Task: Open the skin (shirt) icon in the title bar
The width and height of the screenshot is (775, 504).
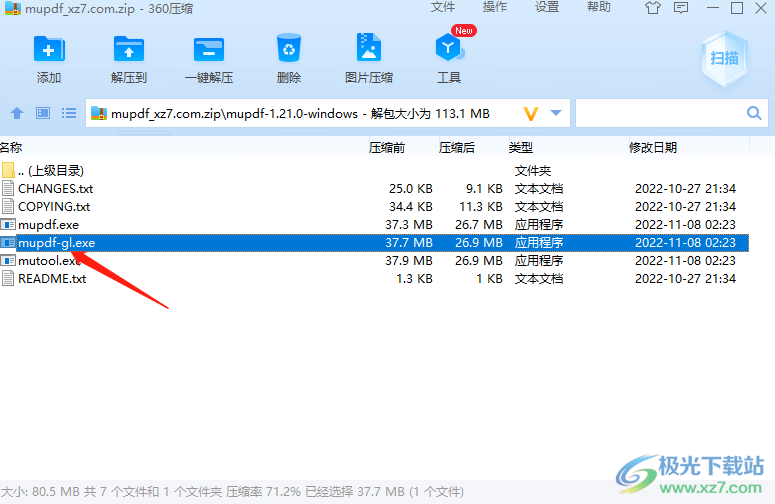Action: point(653,8)
